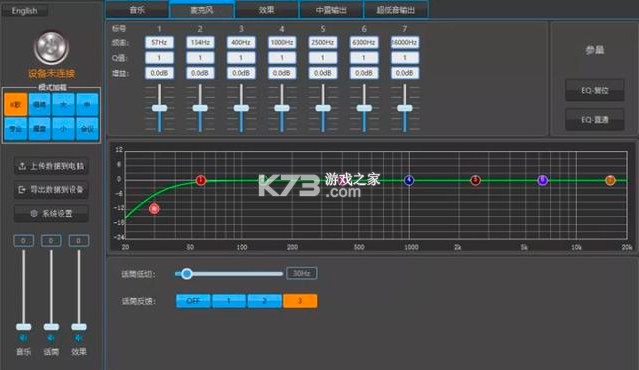Click the 效果 volume fader handle

click(x=79, y=327)
